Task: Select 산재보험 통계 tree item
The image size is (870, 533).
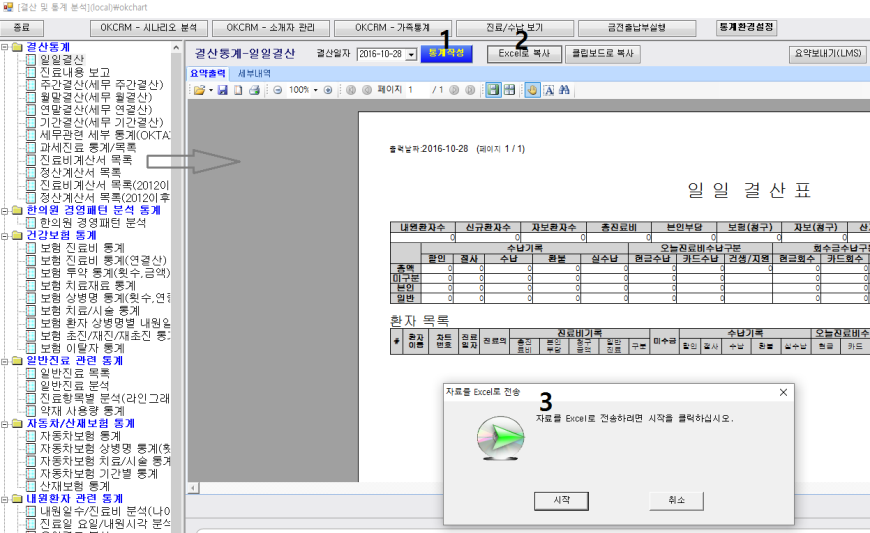Action: coord(74,486)
